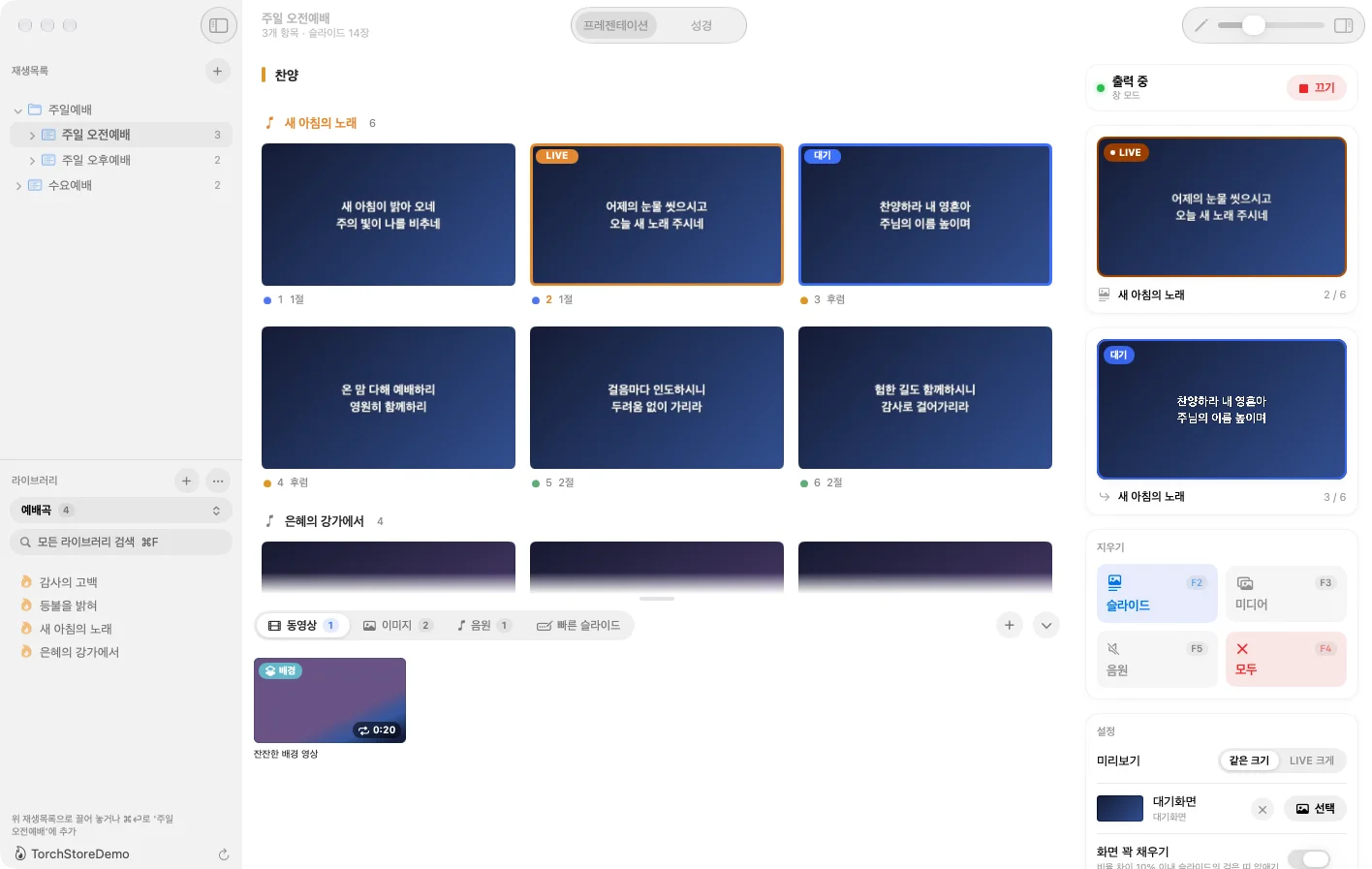The width and height of the screenshot is (1372, 869).
Task: Click 모든 라이브러리 검색 field
Action: (121, 543)
